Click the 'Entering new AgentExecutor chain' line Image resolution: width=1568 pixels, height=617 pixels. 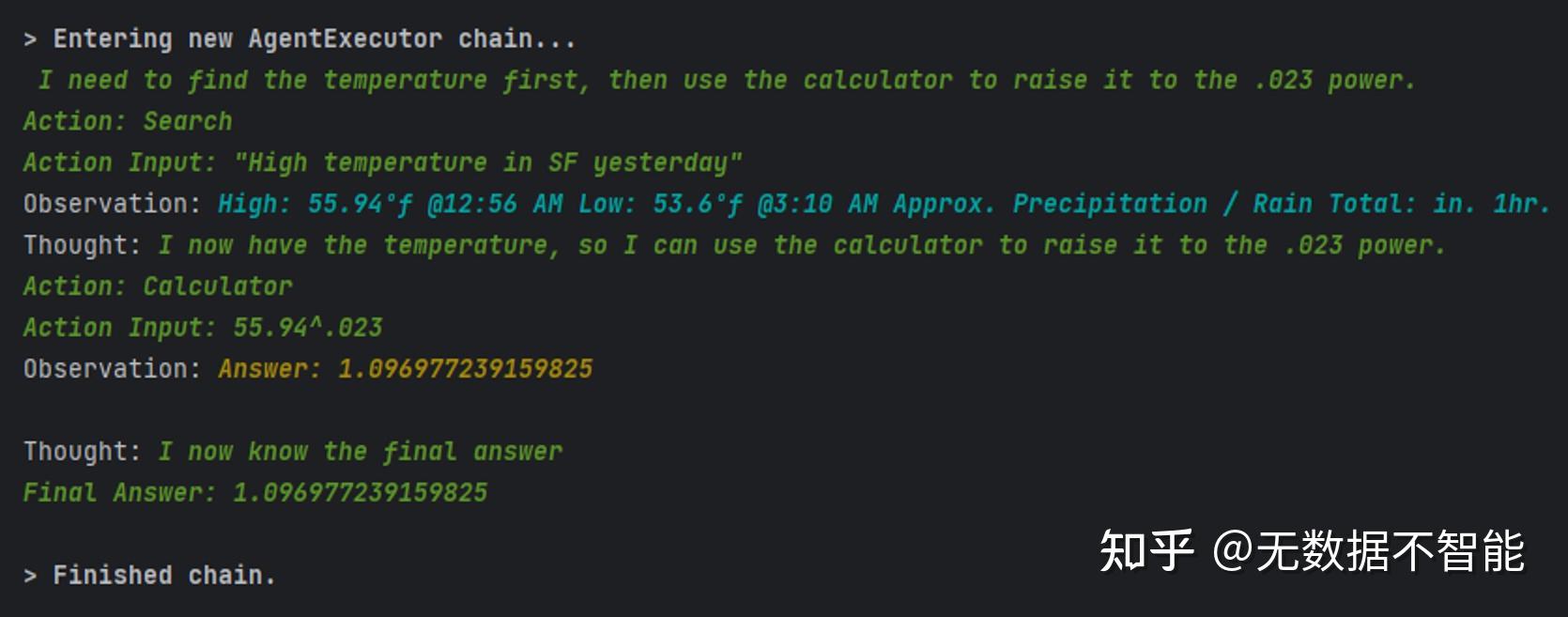tap(299, 39)
